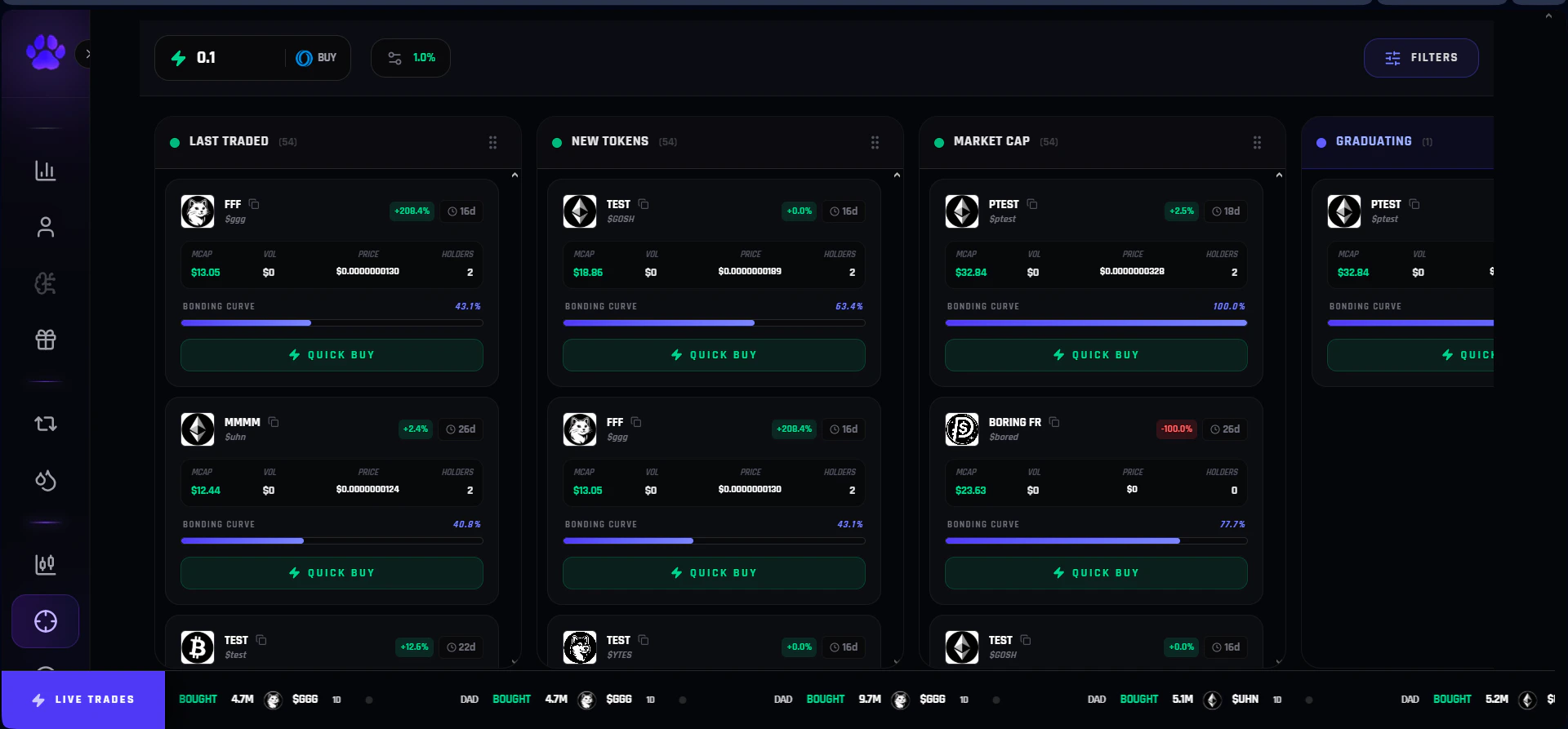Click the LAST TRADED column drag handle
1568x729 pixels.
click(492, 142)
